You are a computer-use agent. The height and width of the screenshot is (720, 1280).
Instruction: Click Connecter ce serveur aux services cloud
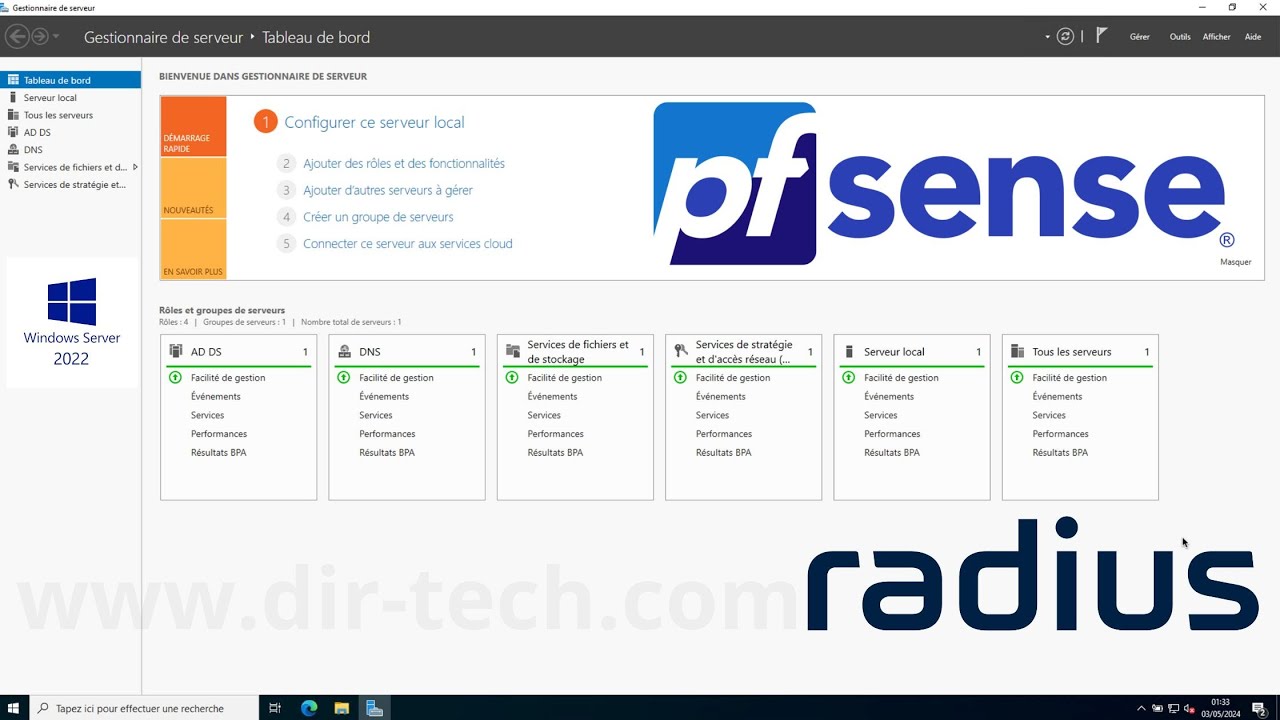coord(408,243)
